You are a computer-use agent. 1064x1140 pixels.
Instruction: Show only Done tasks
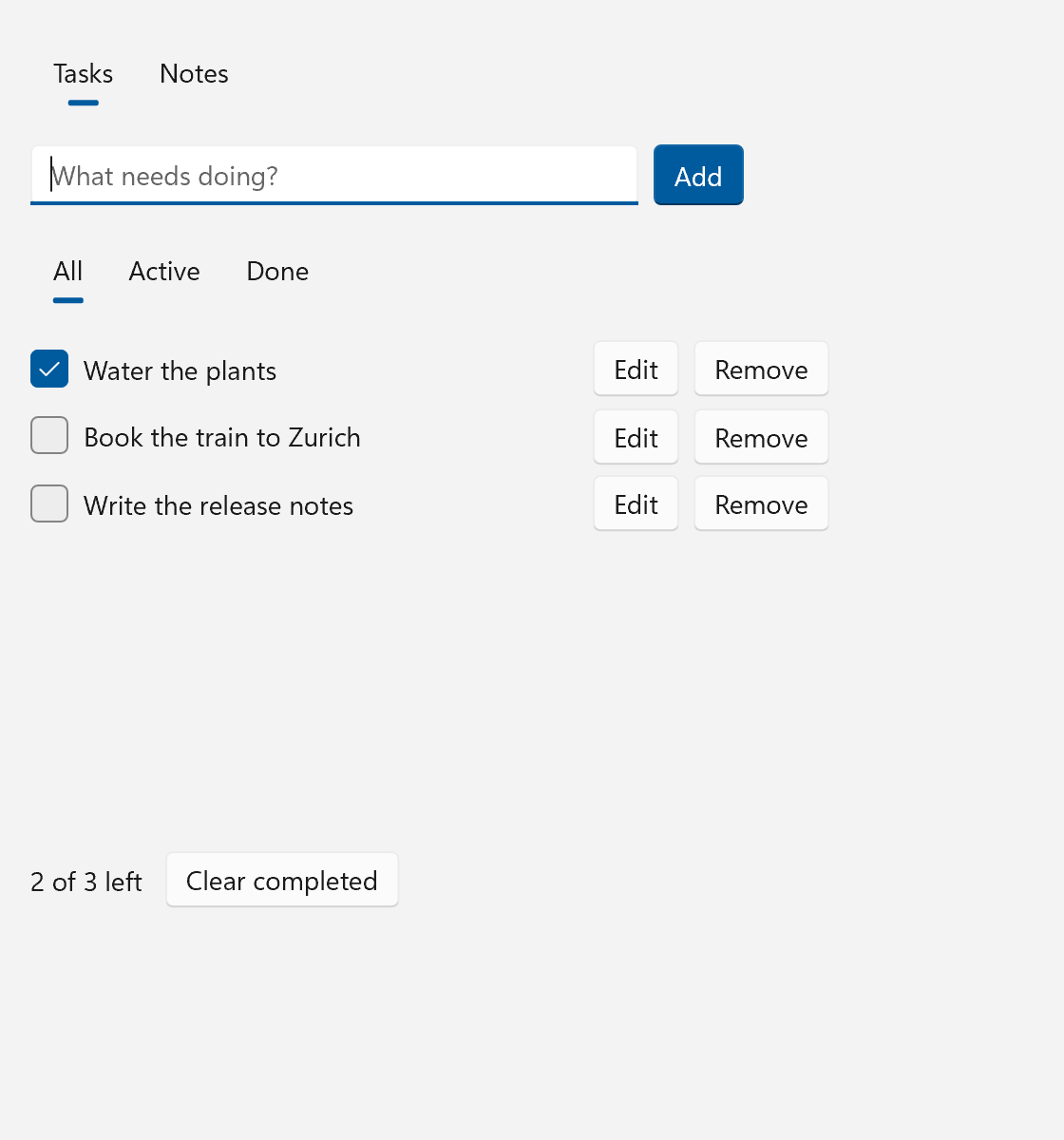tap(277, 272)
